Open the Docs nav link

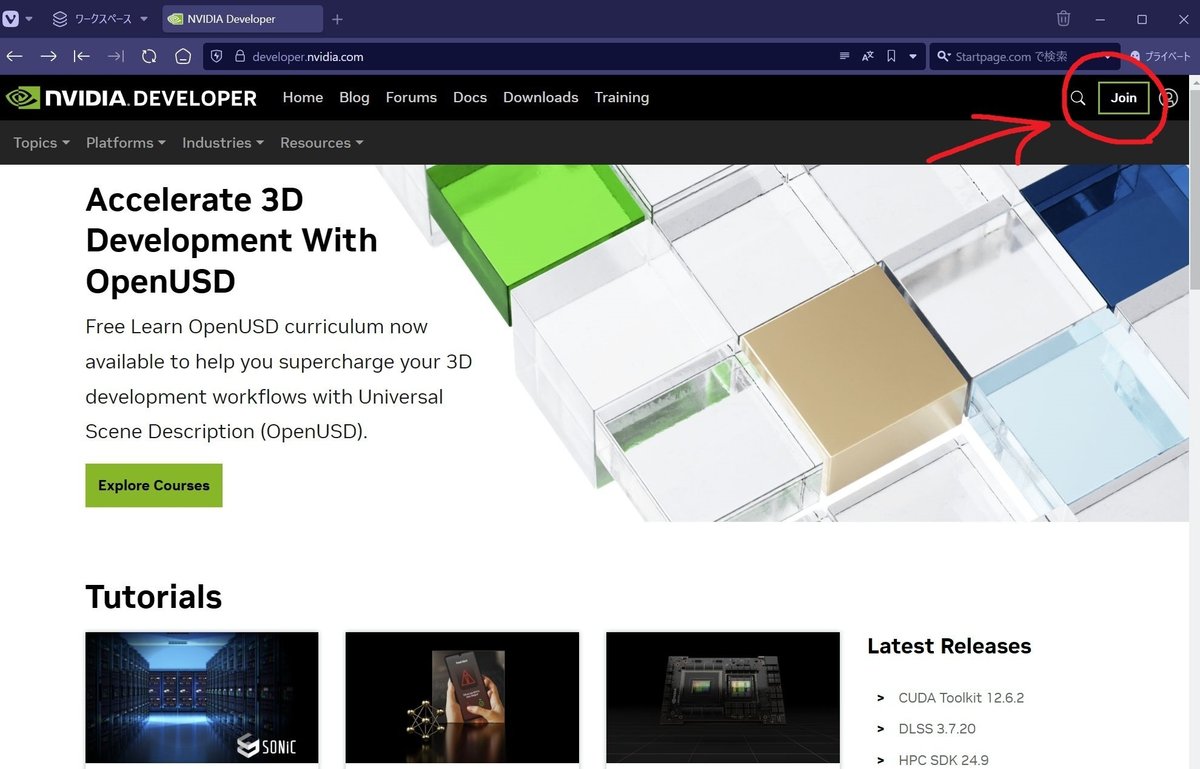coord(470,97)
